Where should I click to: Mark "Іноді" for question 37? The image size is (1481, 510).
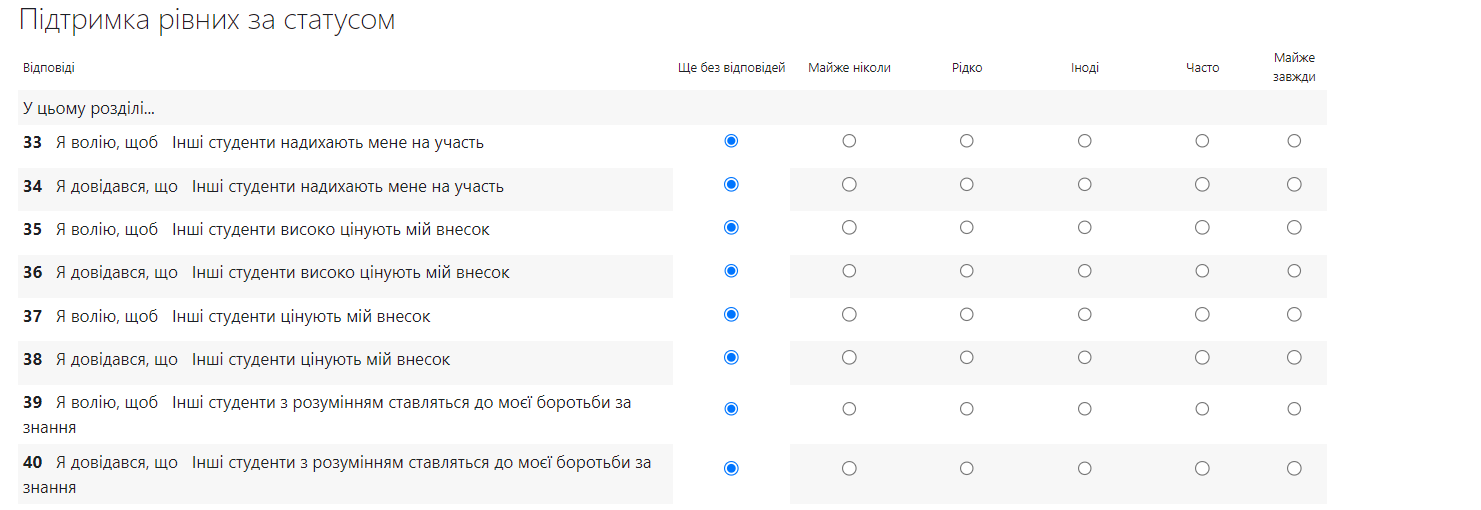point(1085,314)
